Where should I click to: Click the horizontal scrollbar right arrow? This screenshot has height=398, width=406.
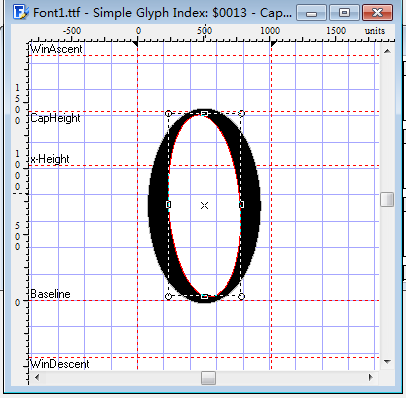tap(370, 377)
